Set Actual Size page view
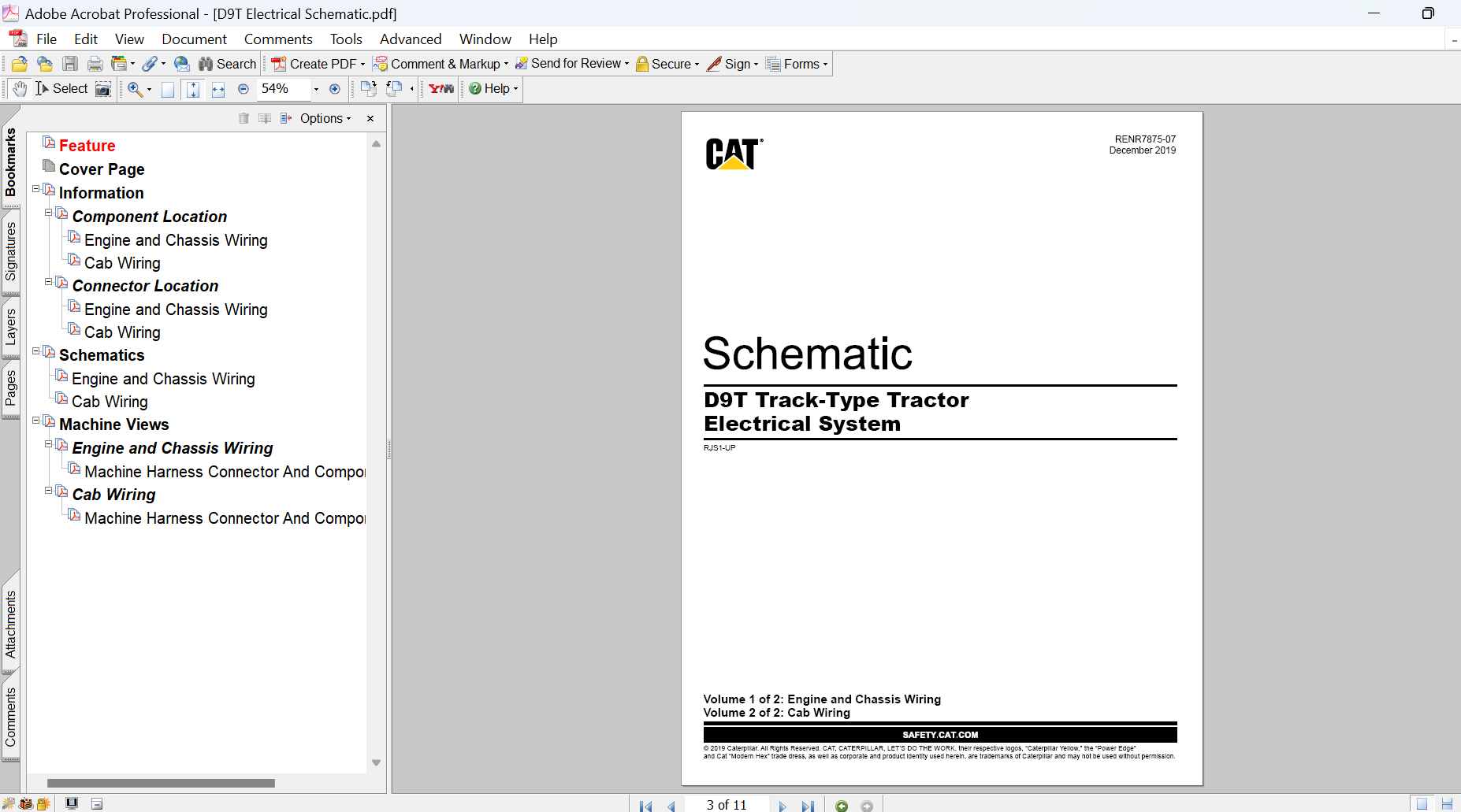1461x812 pixels. click(168, 89)
